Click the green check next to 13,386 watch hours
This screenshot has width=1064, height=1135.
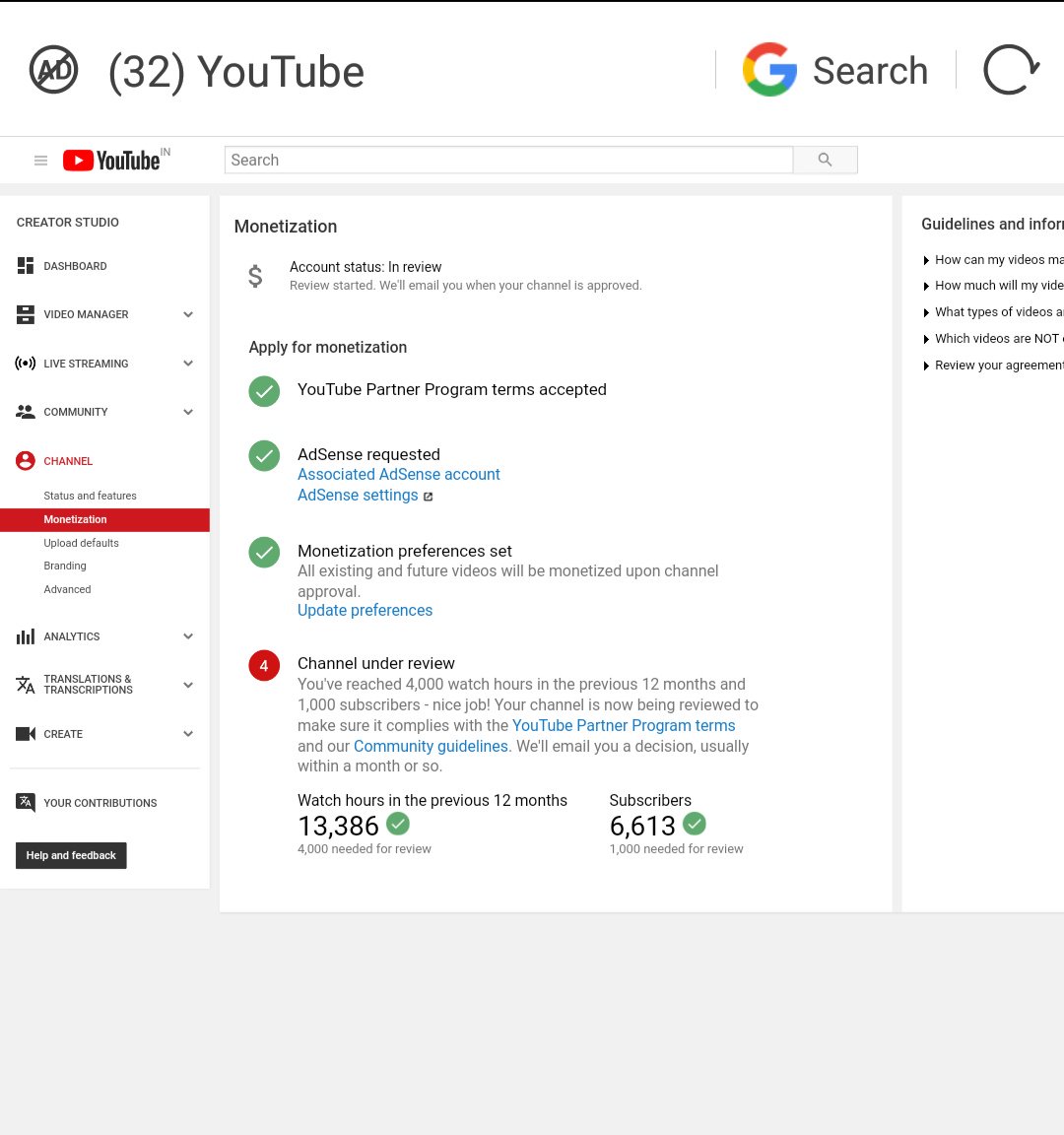(x=398, y=823)
